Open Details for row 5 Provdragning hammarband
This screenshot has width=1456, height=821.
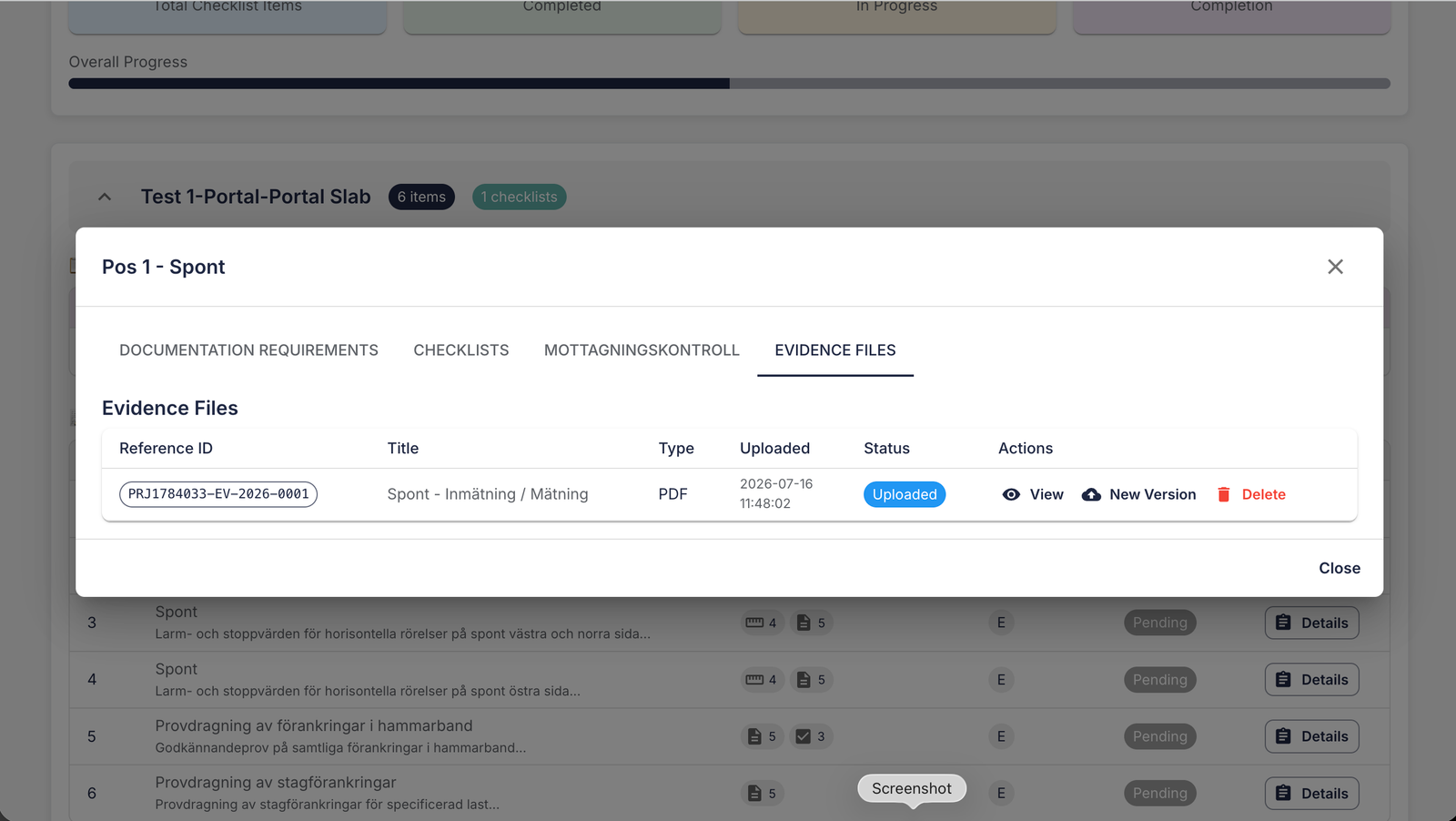click(x=1311, y=736)
